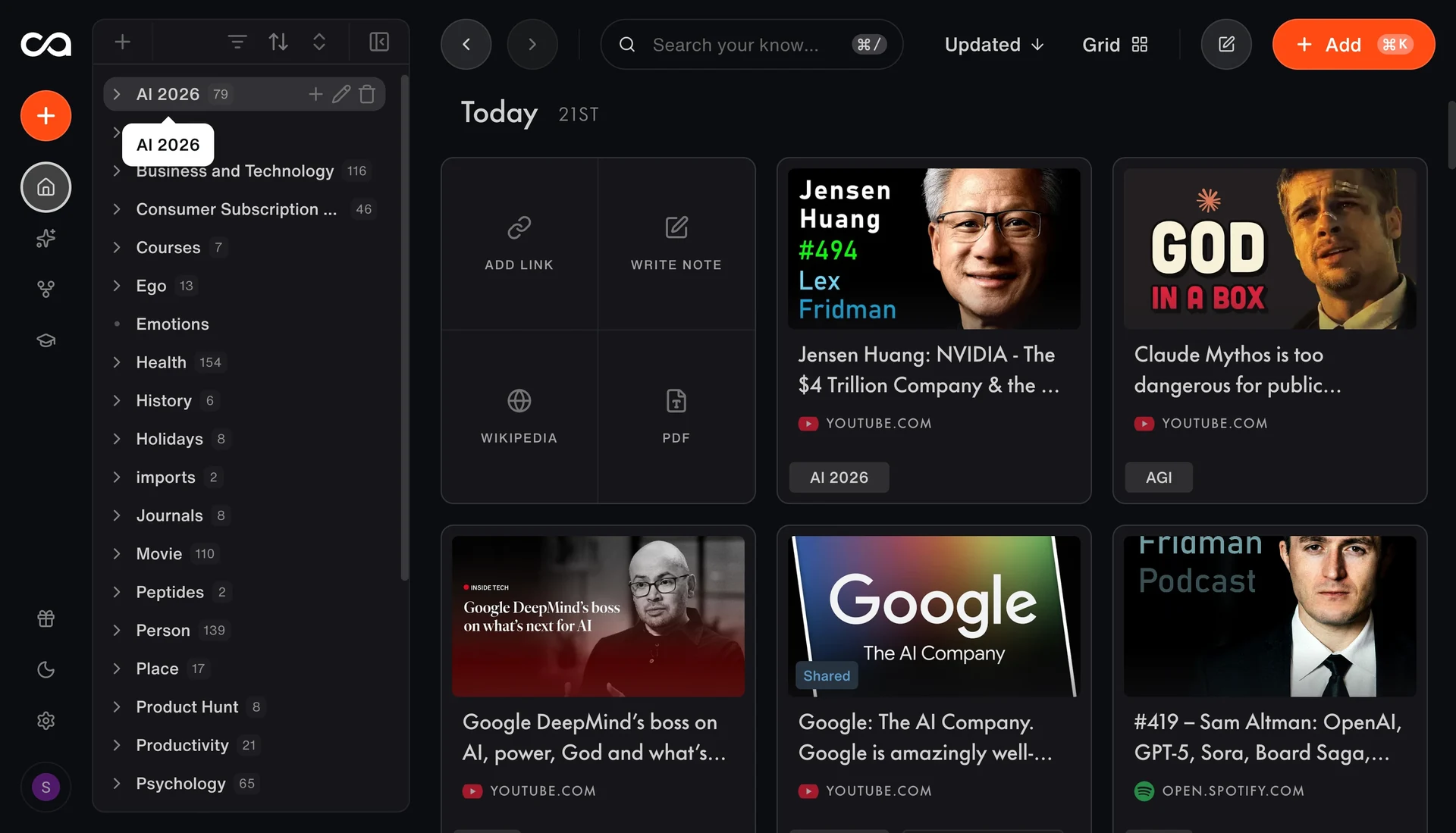Viewport: 1456px width, 833px height.
Task: Edit AI 2026 with the pencil icon
Action: coord(341,94)
